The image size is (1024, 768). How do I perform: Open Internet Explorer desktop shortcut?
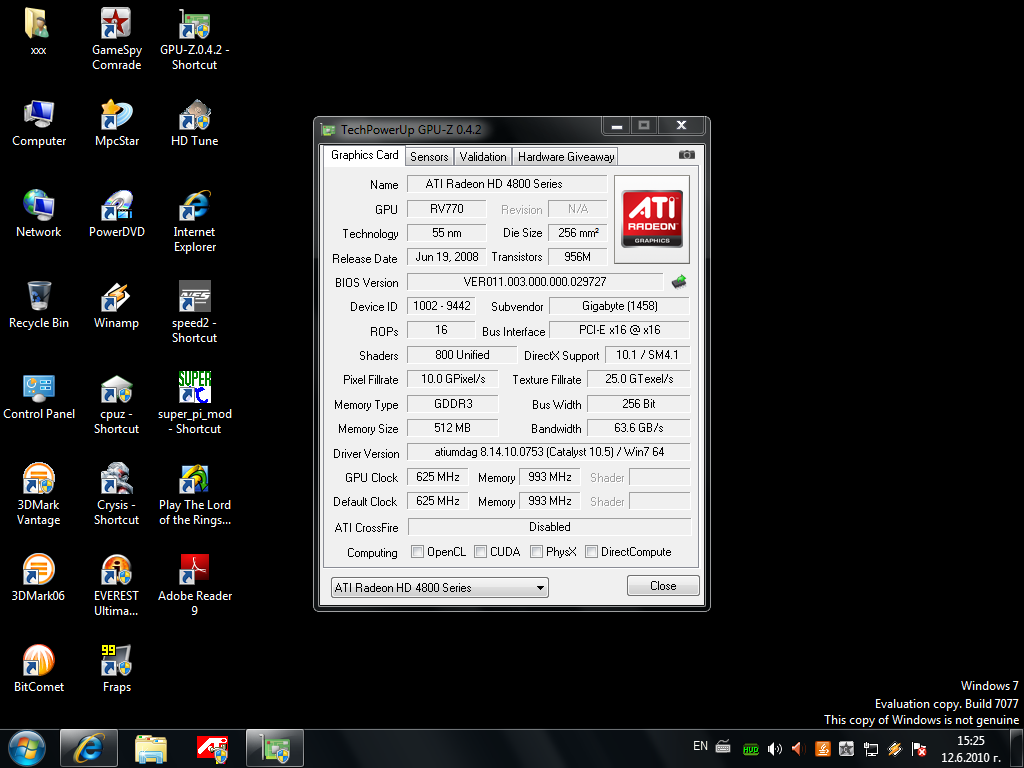[x=195, y=221]
